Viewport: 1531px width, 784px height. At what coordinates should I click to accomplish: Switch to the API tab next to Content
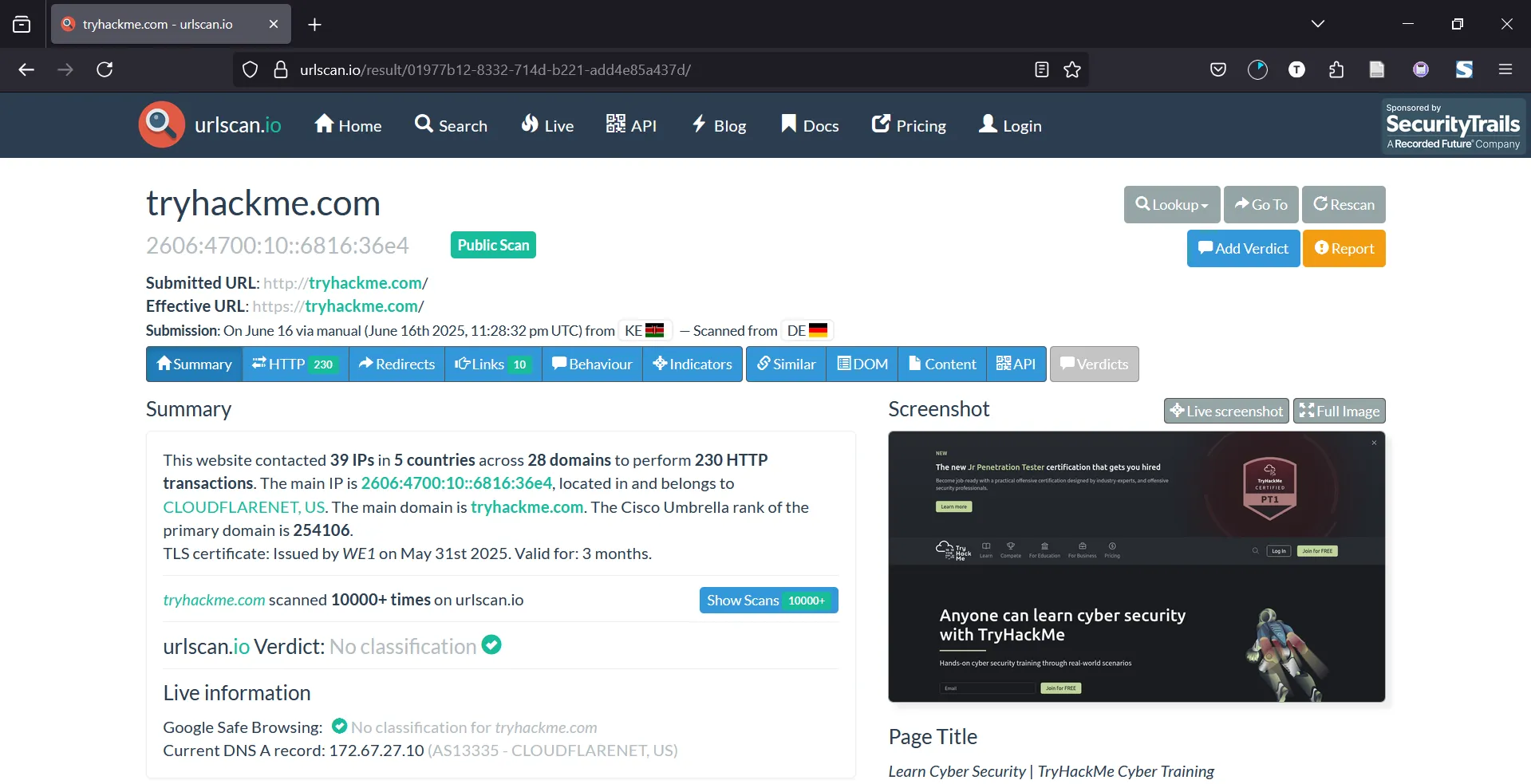pos(1016,364)
